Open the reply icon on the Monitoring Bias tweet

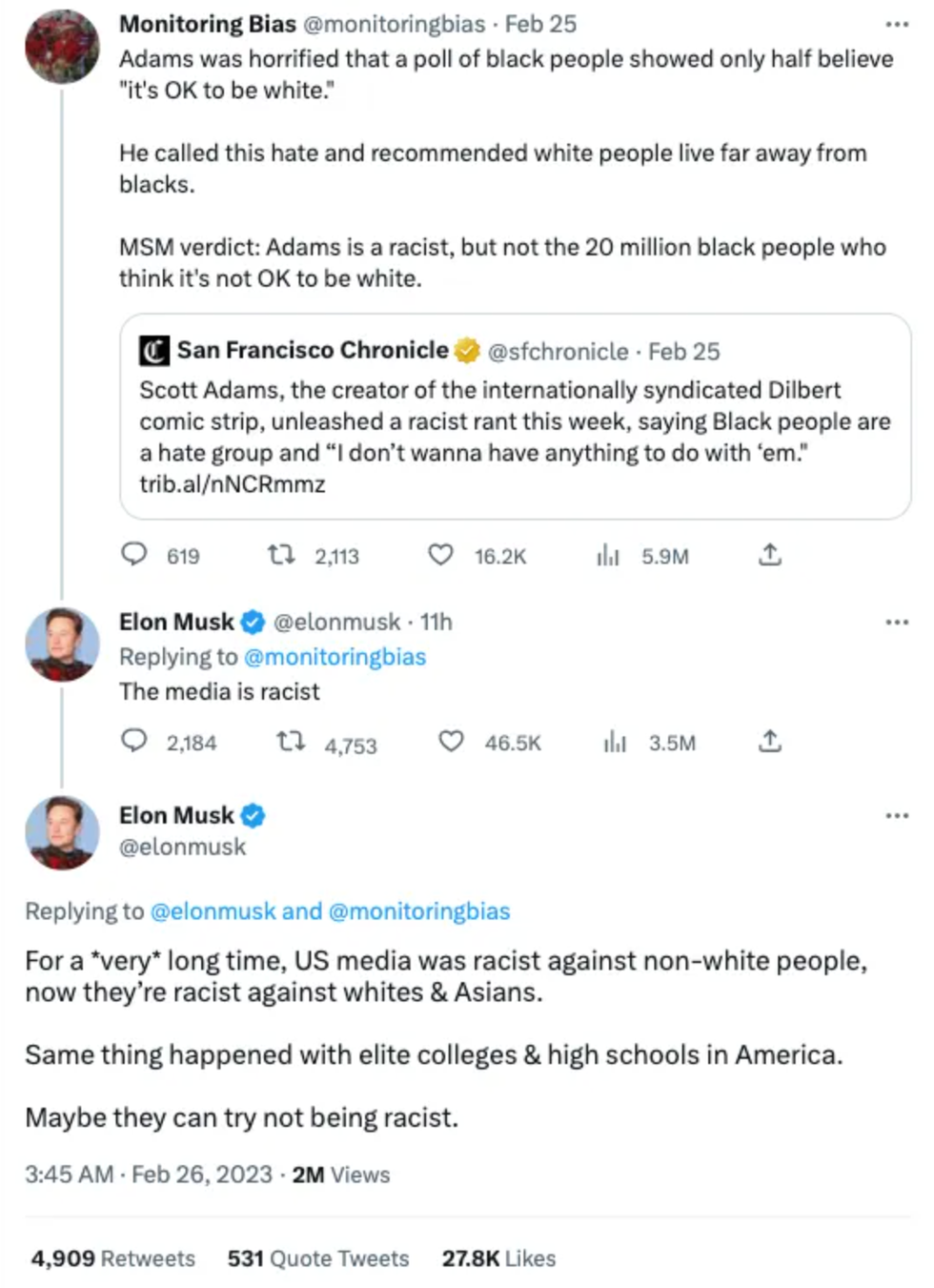[x=135, y=555]
